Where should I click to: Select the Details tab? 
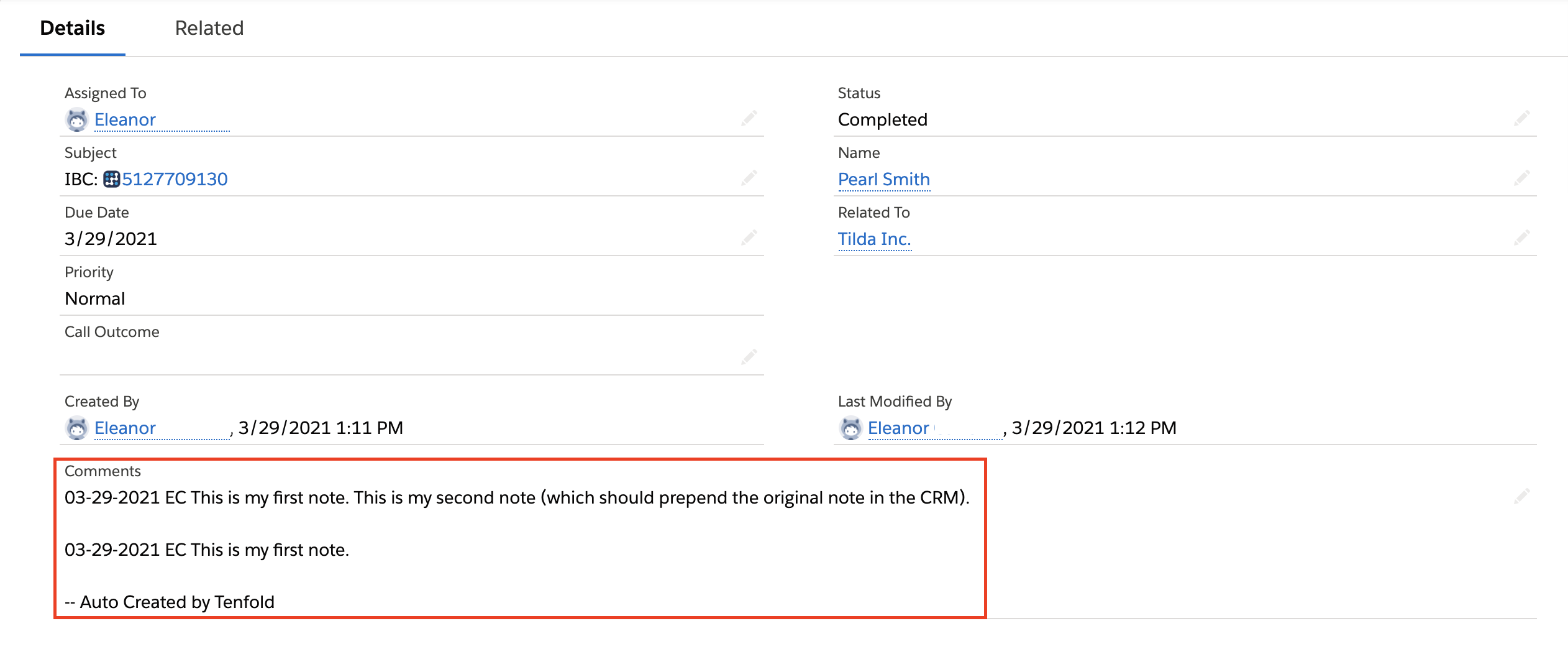[73, 28]
